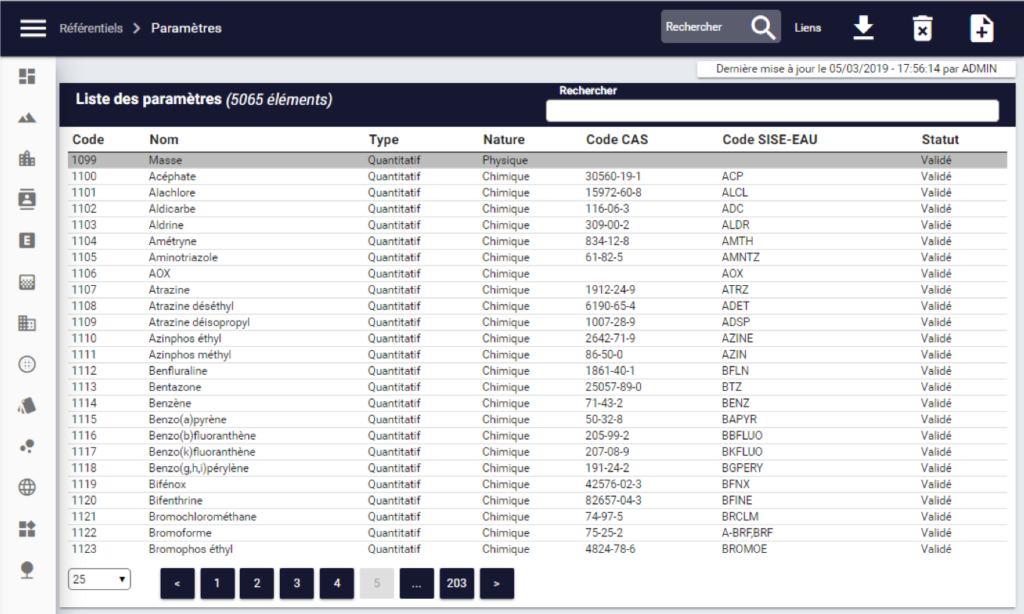
Task: Click the Aldrine parameter name
Action: point(167,225)
